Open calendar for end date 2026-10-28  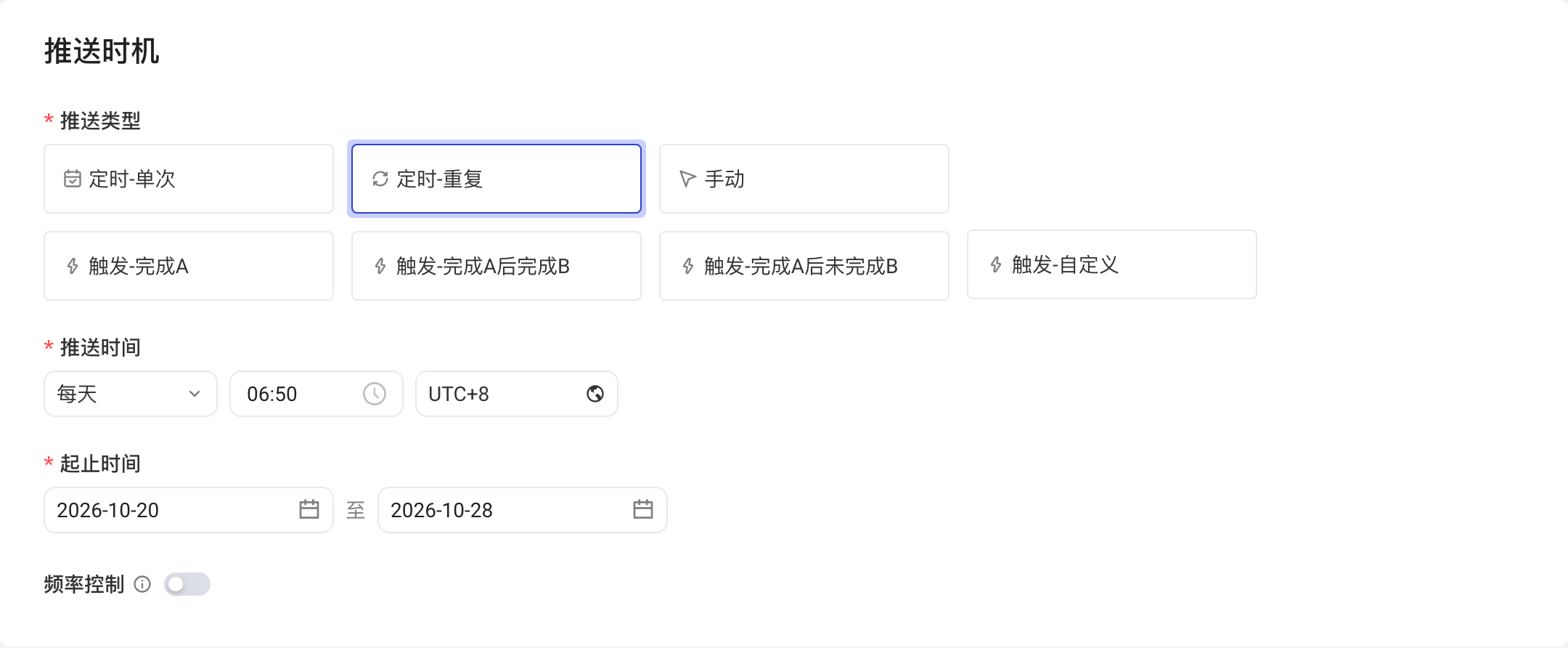pyautogui.click(x=643, y=509)
